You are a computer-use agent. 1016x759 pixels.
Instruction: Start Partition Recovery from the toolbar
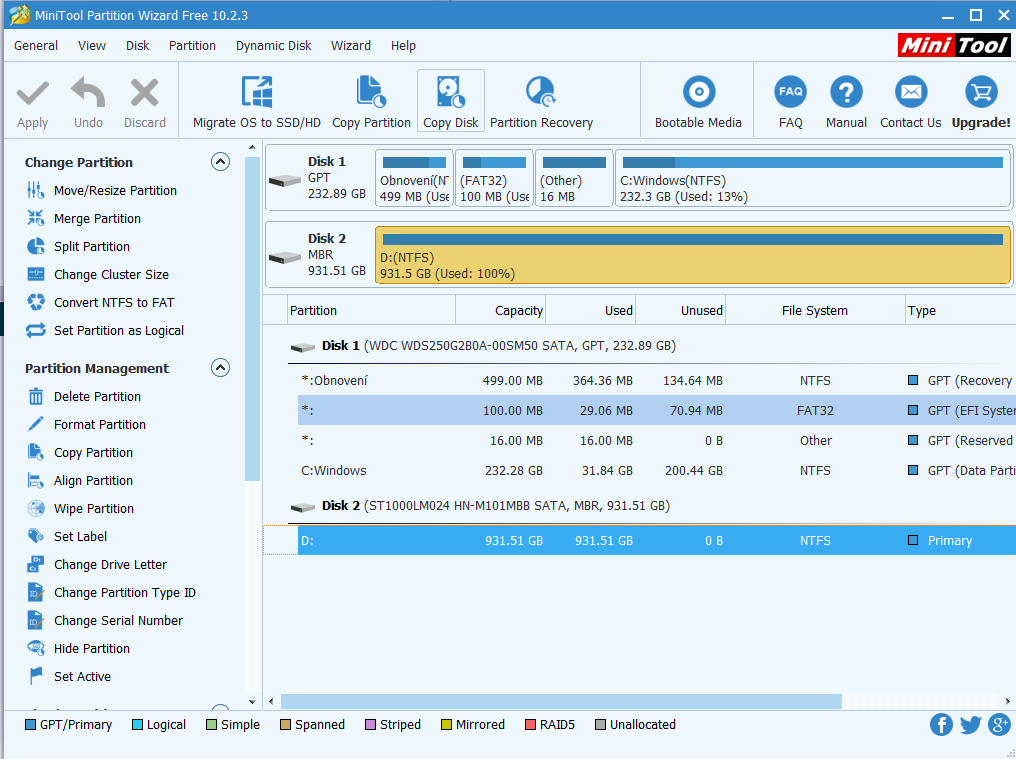541,93
